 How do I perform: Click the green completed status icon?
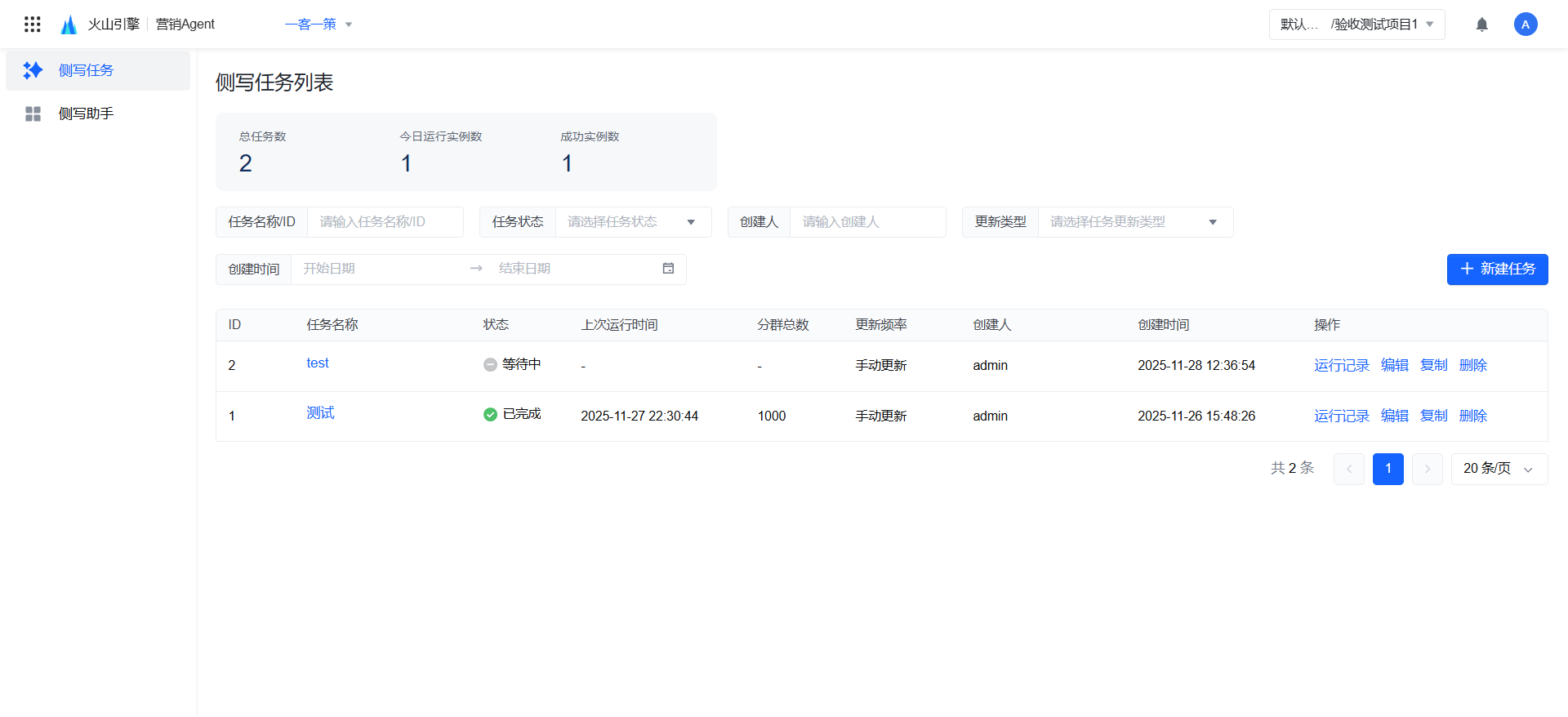pyautogui.click(x=490, y=415)
